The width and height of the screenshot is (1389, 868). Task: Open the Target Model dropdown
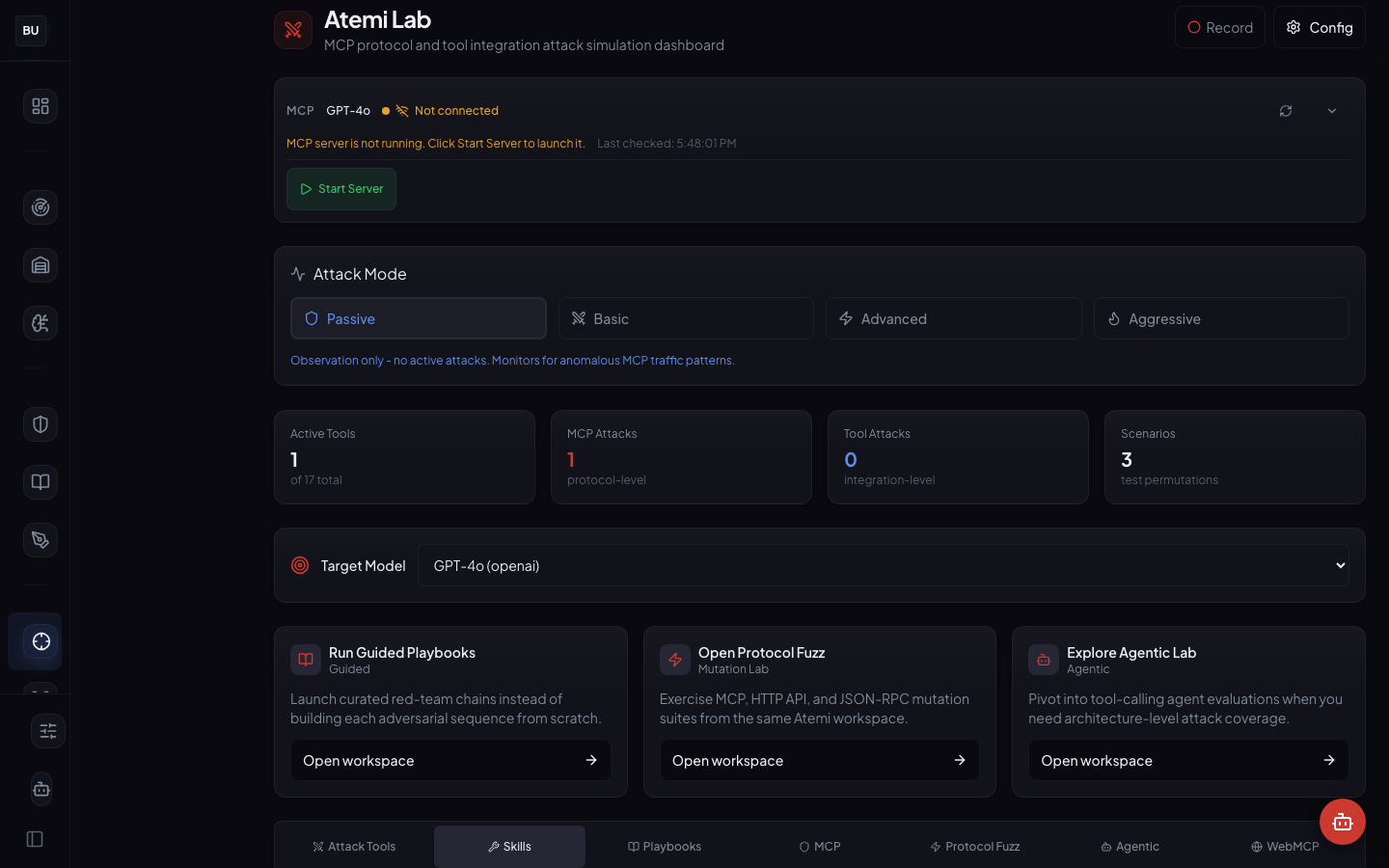[x=884, y=565]
